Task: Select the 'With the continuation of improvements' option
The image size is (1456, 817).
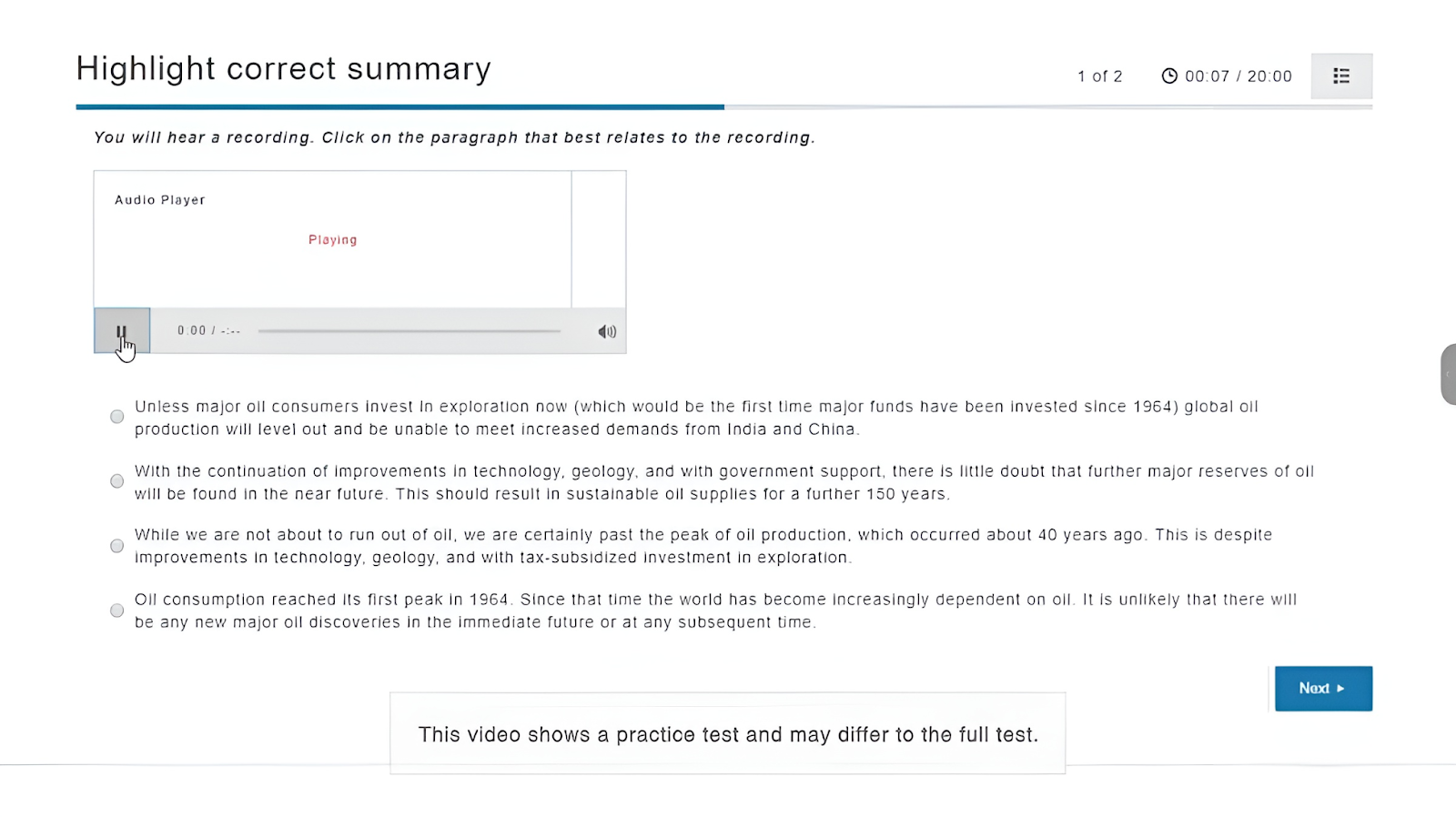Action: 117,481
